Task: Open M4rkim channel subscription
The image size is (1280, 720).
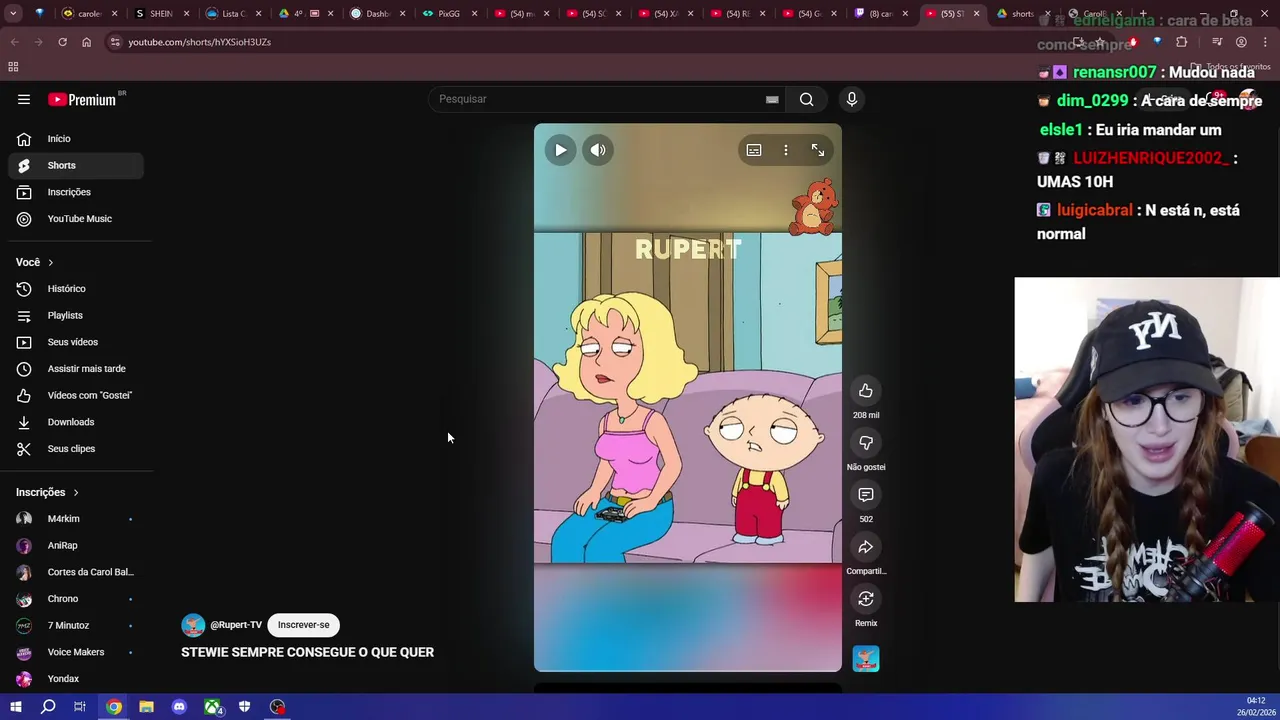Action: 76,519
